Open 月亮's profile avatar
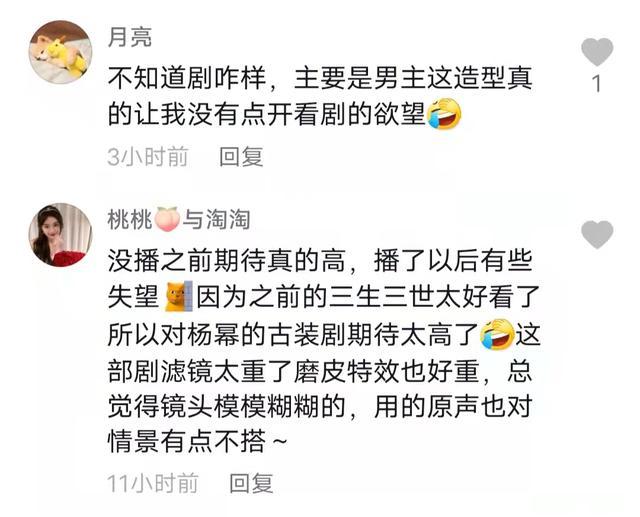 coord(60,52)
